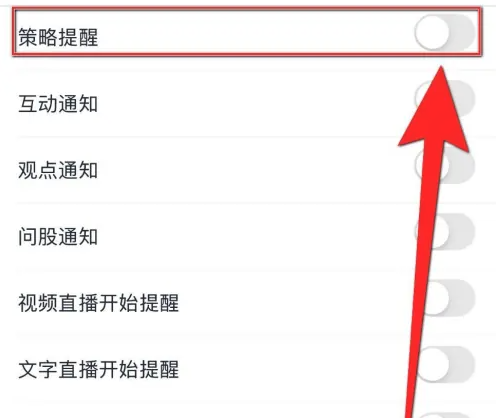Screen dimensions: 501x418
Task: Enable the 视频直播开始提醒 switch
Action: (445, 298)
